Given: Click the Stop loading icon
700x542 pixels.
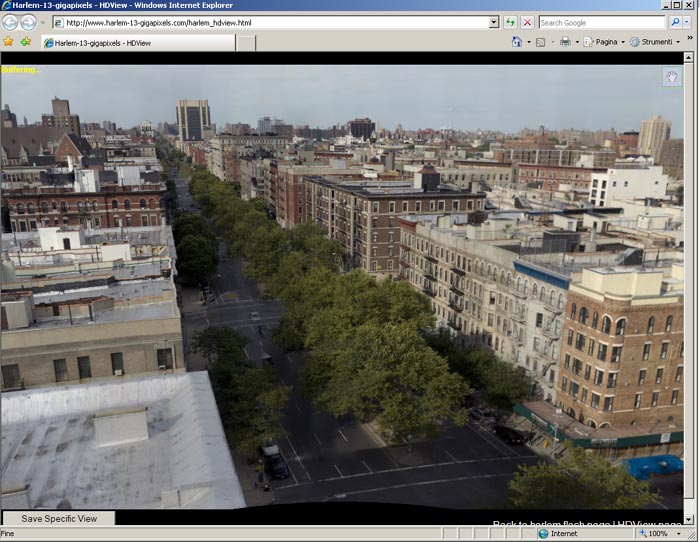Looking at the screenshot, I should pyautogui.click(x=527, y=22).
